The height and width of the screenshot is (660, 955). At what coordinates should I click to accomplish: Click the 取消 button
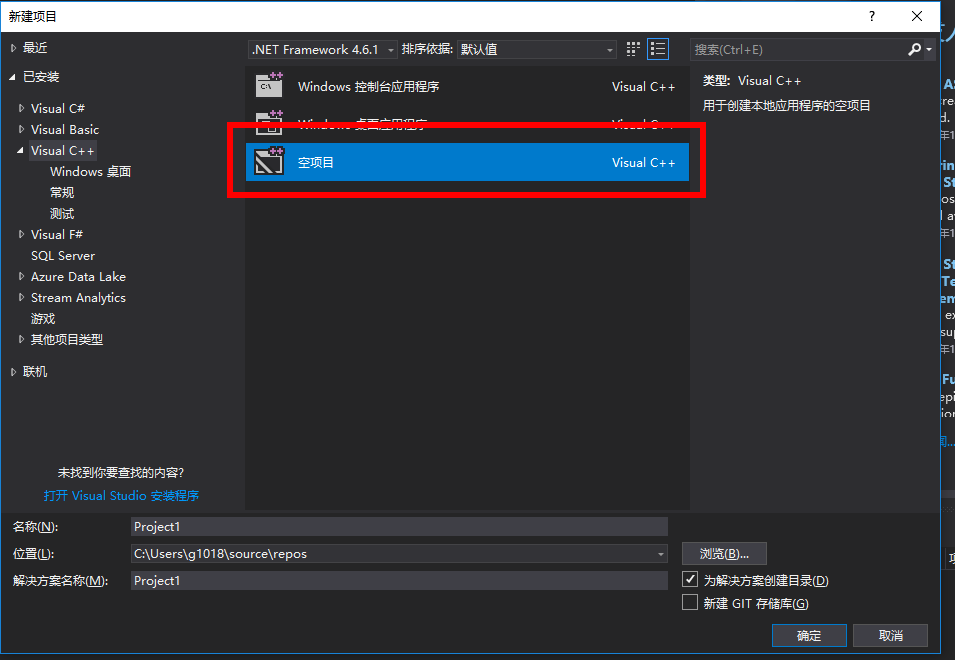tap(890, 636)
